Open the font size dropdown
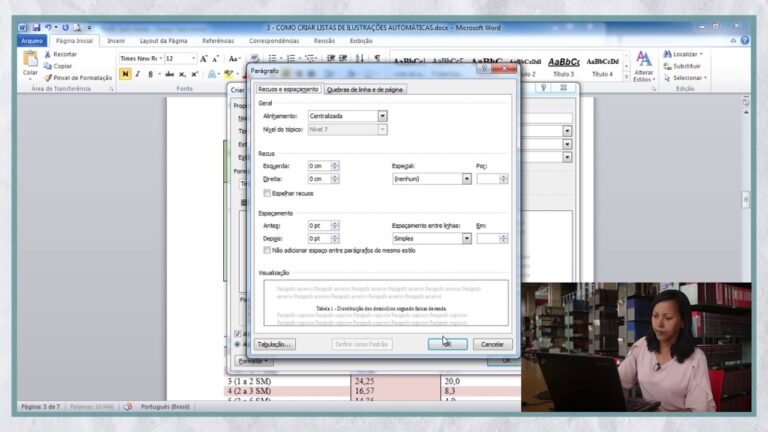Image resolution: width=768 pixels, height=432 pixels. (193, 59)
